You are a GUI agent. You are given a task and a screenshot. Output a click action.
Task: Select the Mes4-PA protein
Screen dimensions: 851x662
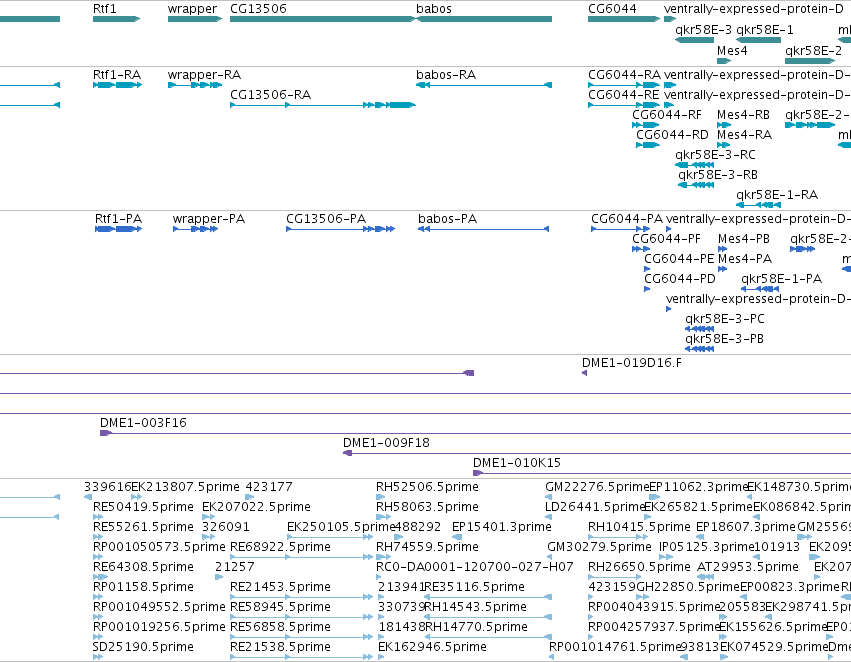[722, 269]
